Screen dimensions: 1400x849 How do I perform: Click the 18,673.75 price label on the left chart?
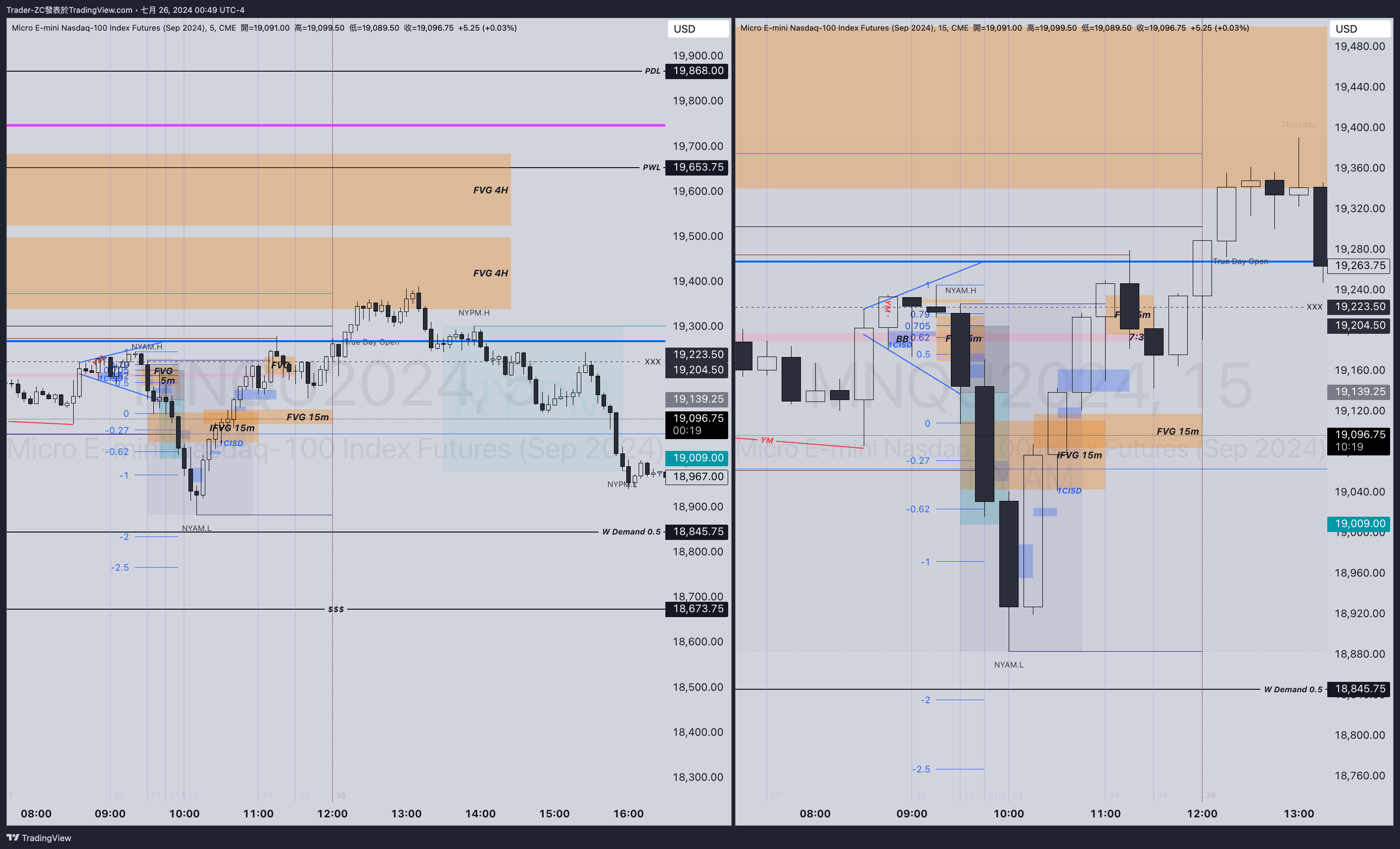pyautogui.click(x=697, y=609)
